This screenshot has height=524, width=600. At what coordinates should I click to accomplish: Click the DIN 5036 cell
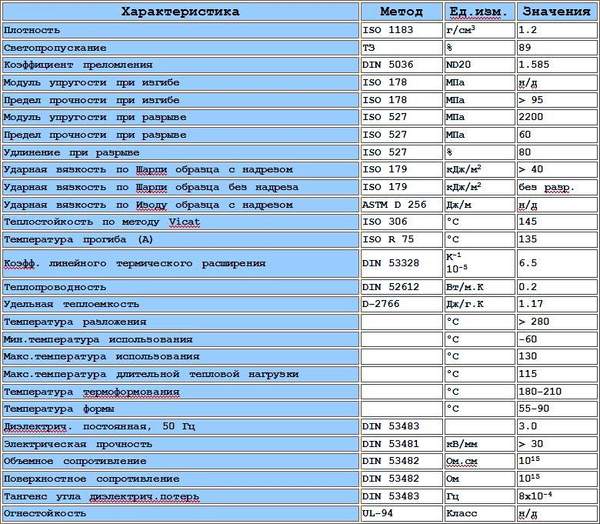pos(401,65)
